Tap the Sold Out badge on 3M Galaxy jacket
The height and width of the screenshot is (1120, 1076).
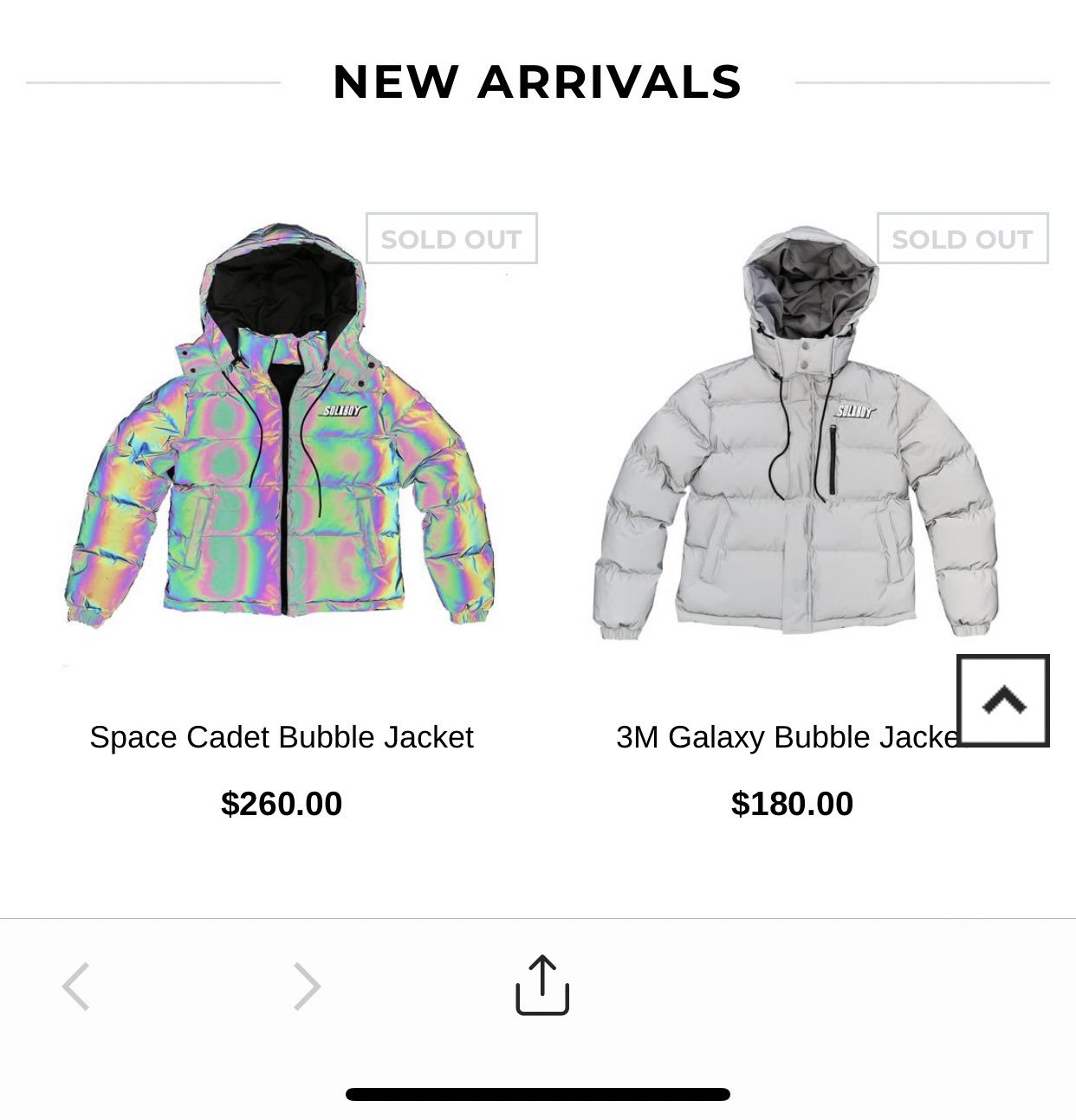point(963,238)
